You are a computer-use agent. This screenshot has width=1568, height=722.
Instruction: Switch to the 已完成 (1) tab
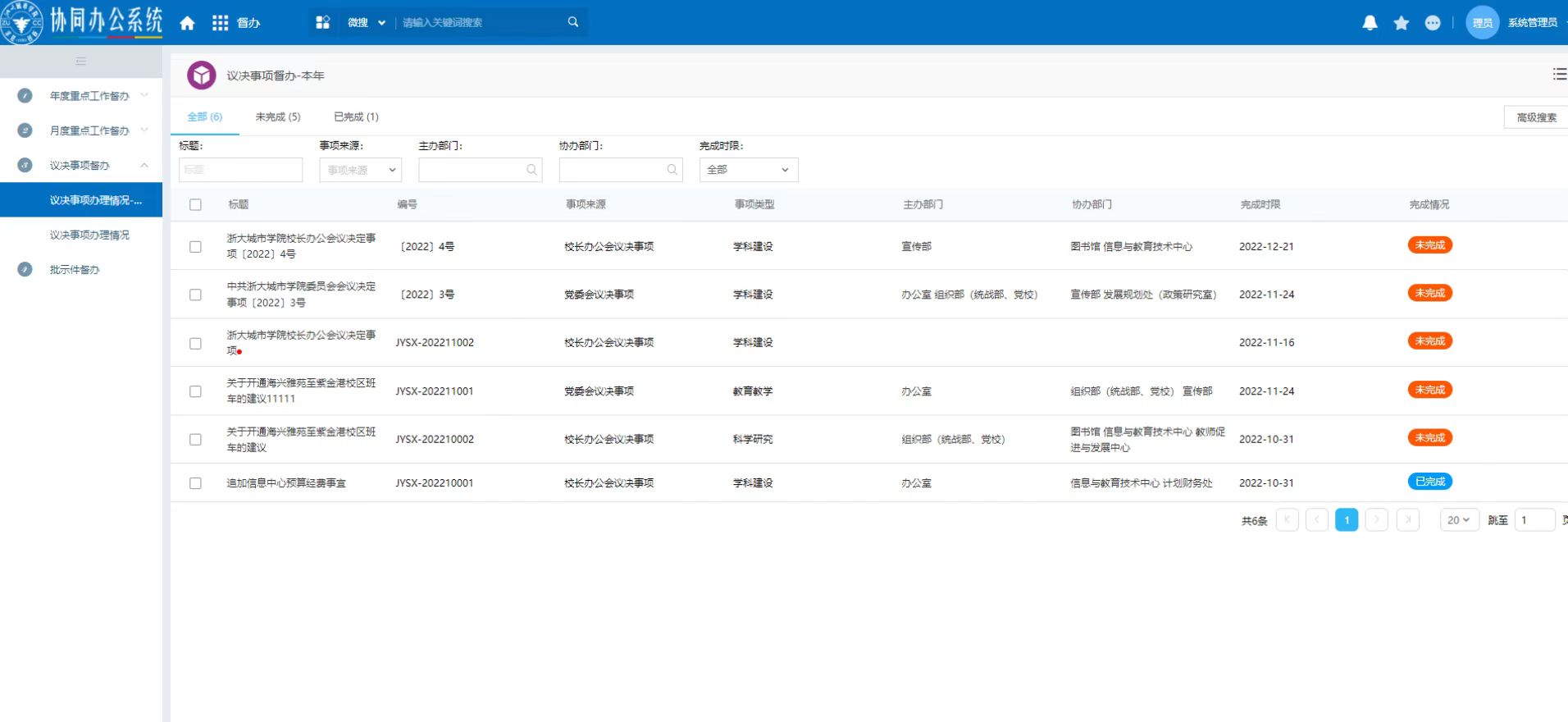pyautogui.click(x=356, y=117)
